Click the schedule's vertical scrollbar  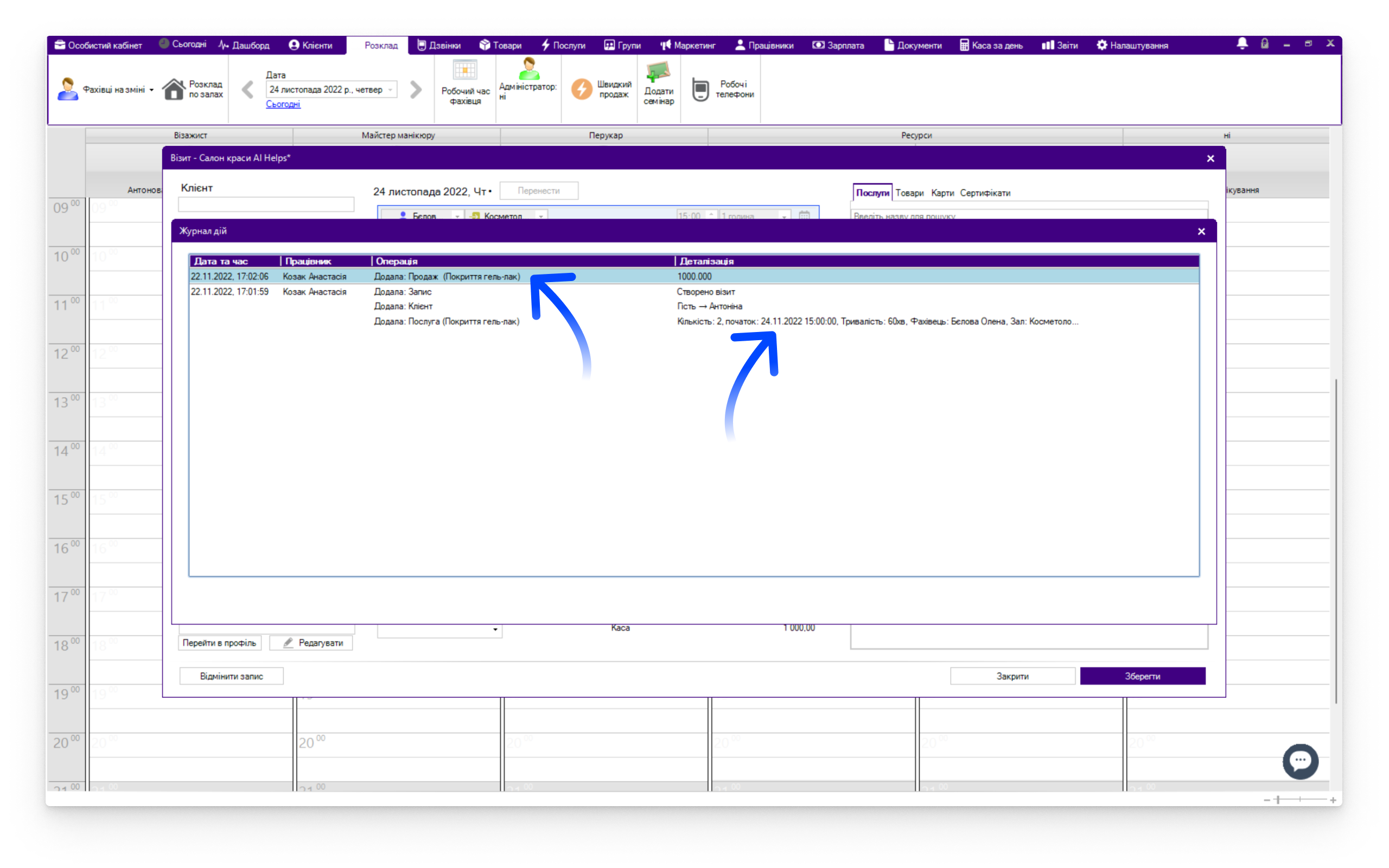coord(1336,540)
